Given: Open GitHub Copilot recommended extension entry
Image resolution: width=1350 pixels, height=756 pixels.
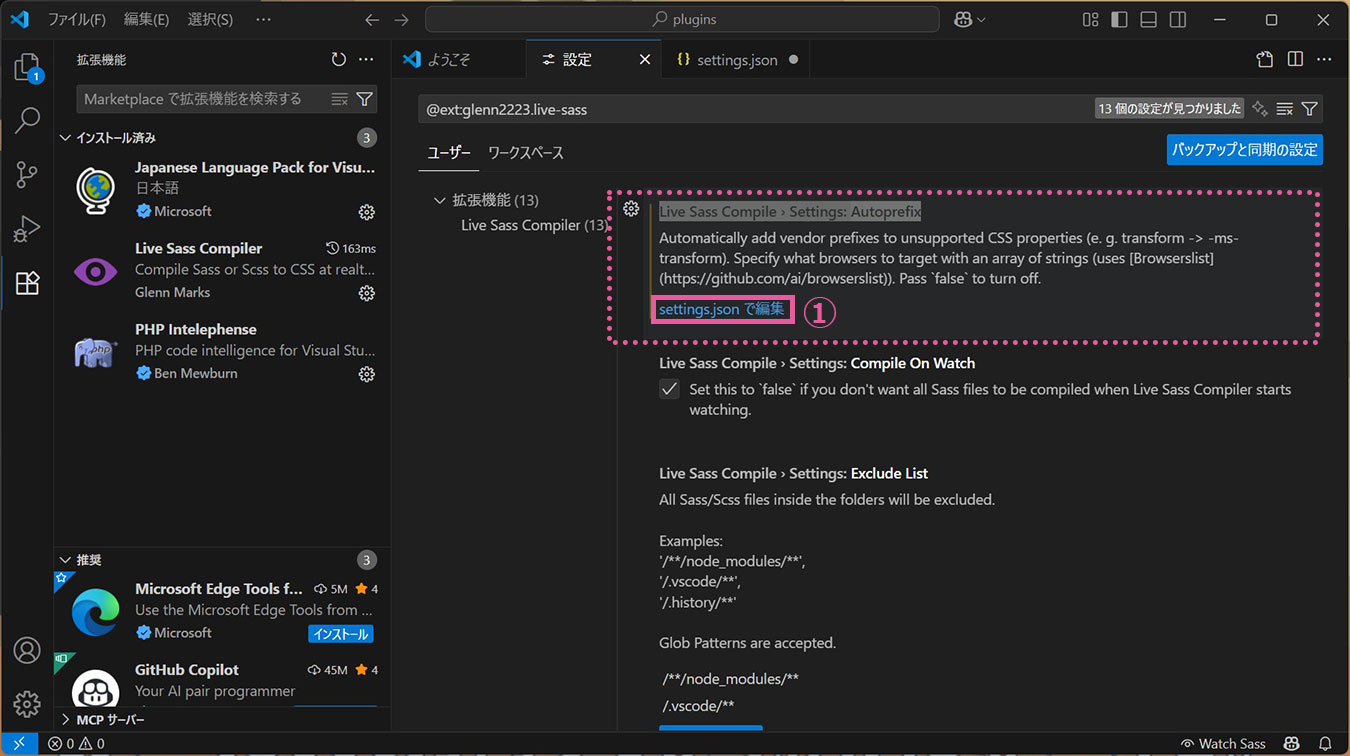Looking at the screenshot, I should 222,680.
